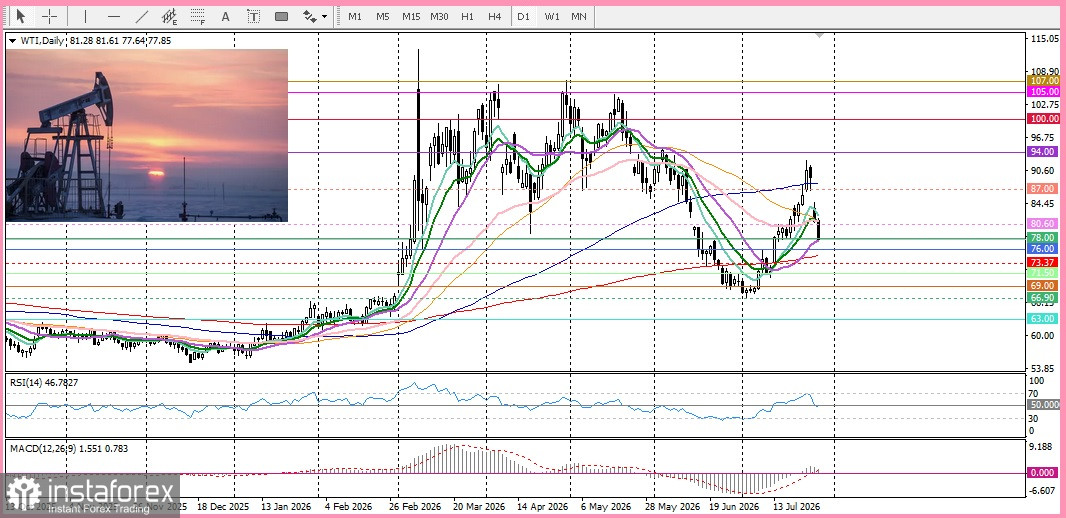The image size is (1066, 518).
Task: Click the 80.60 price level label
Action: pos(1044,224)
